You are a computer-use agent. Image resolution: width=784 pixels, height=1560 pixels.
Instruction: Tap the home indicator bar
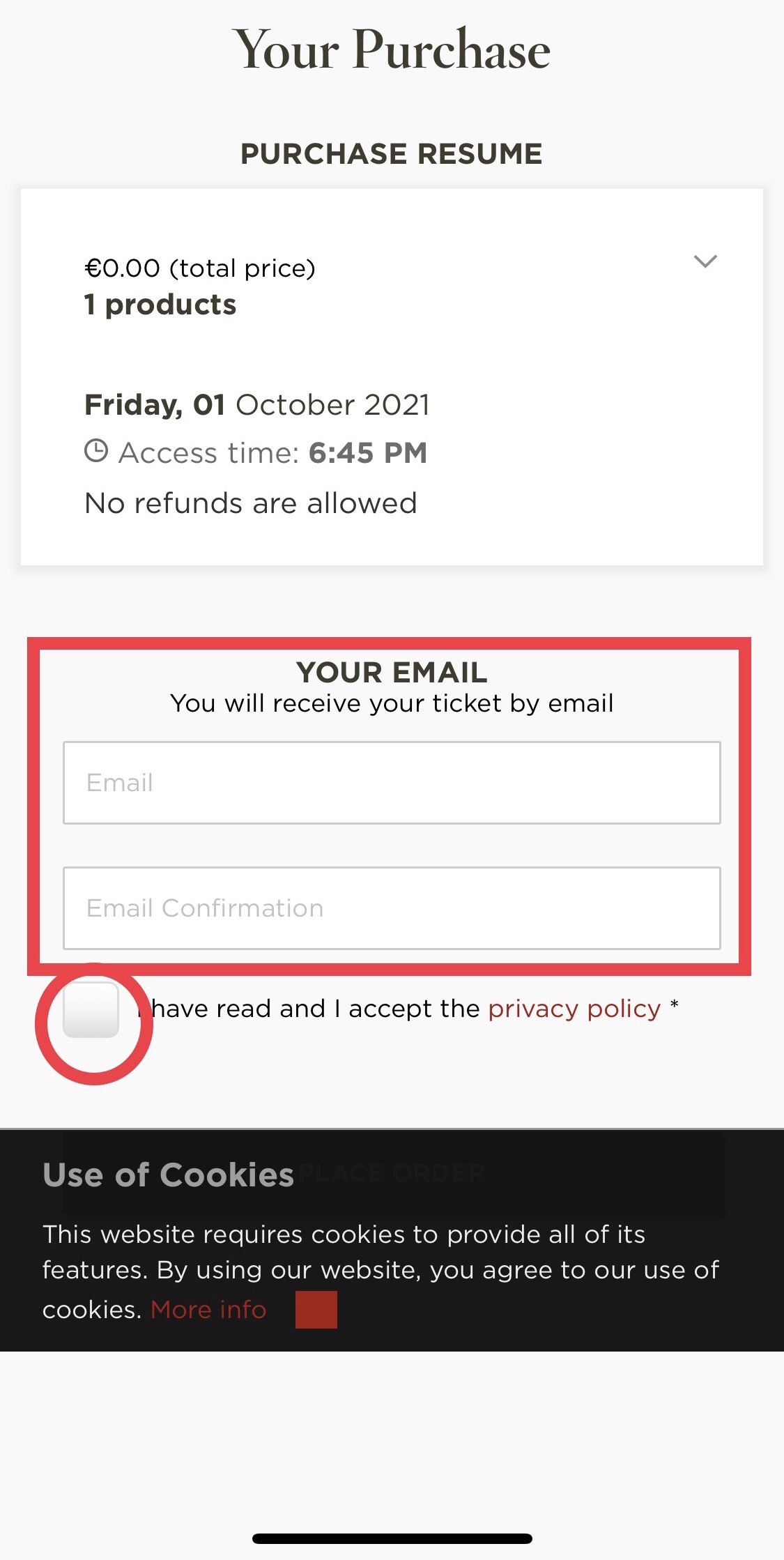click(392, 1538)
